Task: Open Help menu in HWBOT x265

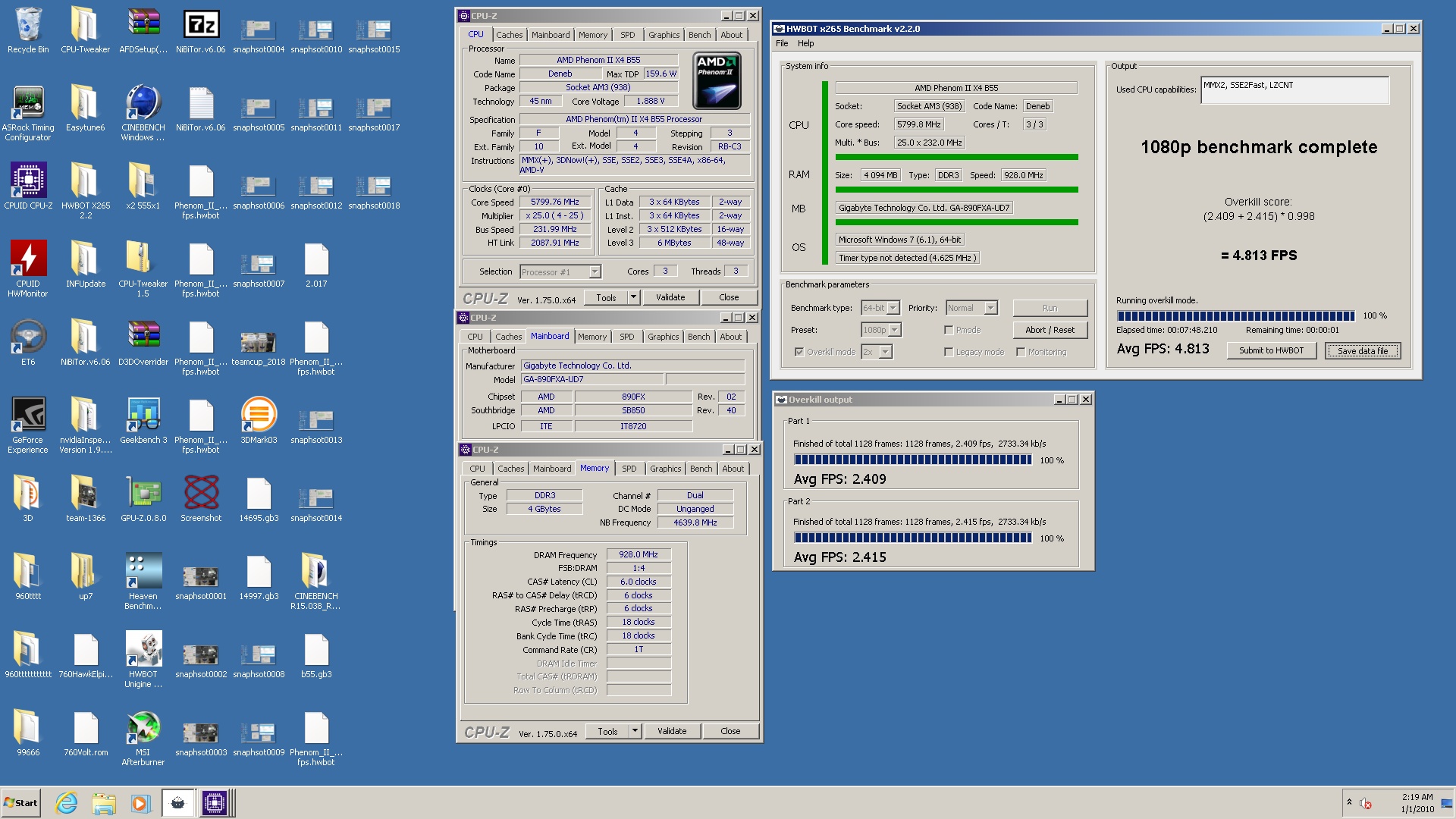Action: 806,43
